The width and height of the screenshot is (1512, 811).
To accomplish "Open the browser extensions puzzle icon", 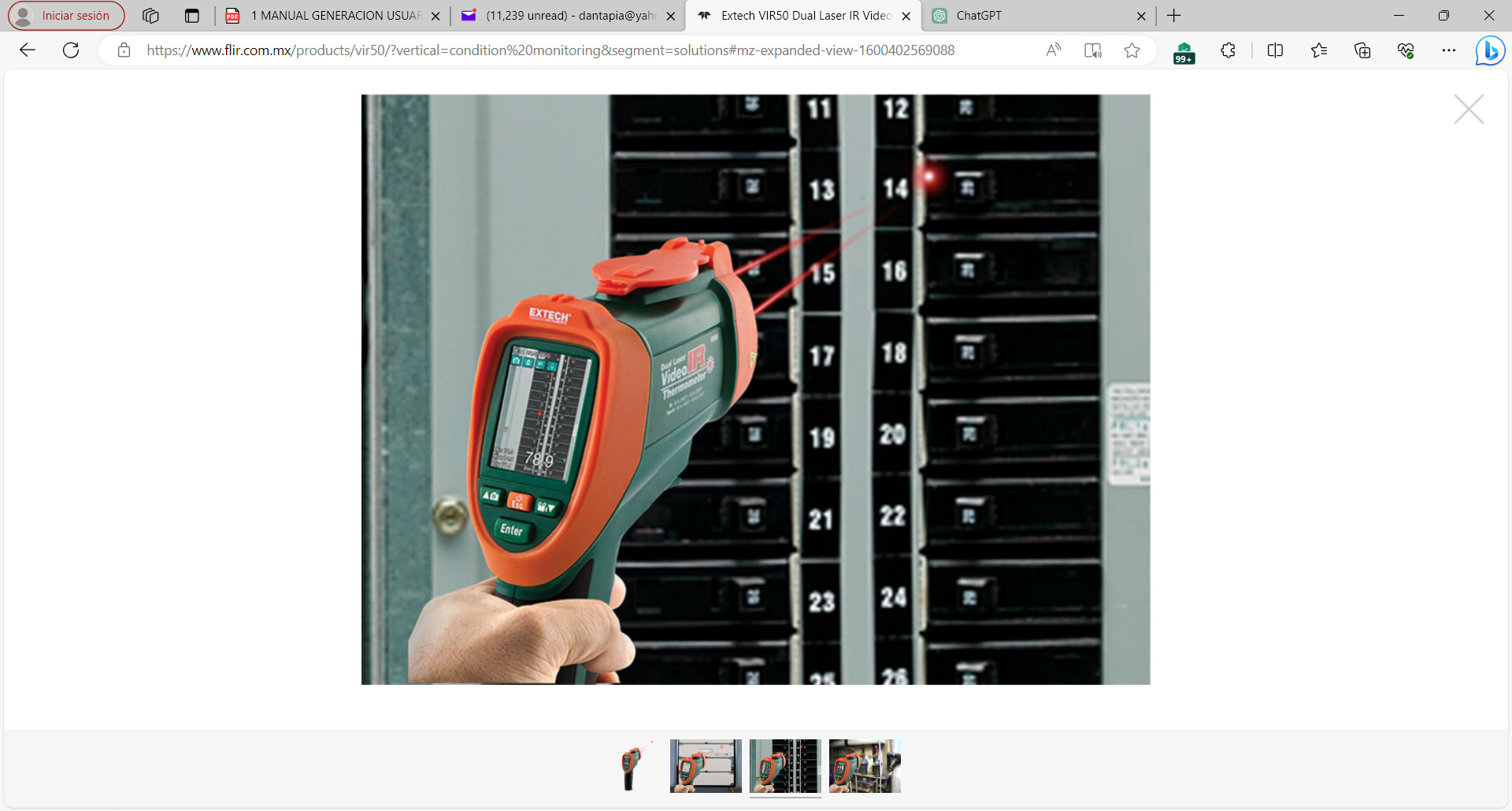I will click(1228, 50).
